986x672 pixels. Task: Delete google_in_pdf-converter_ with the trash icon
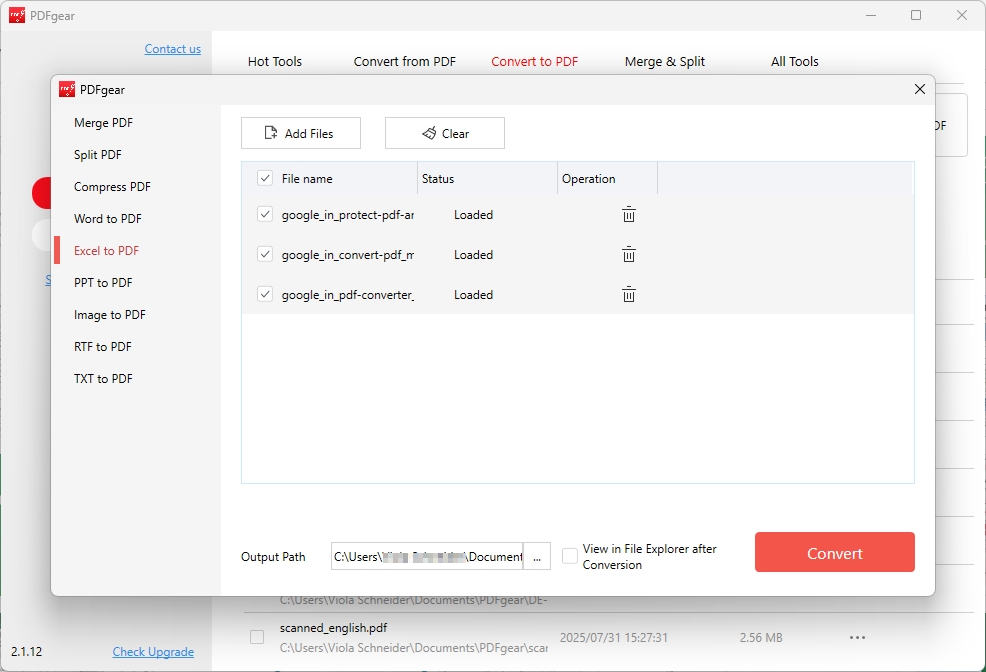point(628,294)
